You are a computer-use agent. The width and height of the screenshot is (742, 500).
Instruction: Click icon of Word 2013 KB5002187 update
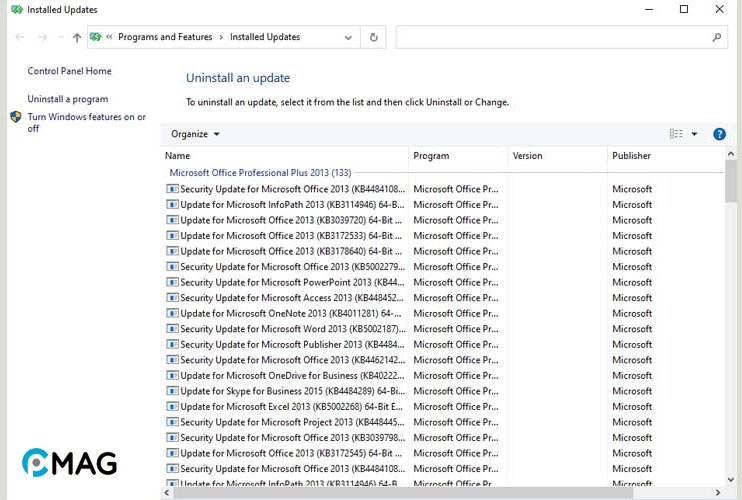(172, 329)
